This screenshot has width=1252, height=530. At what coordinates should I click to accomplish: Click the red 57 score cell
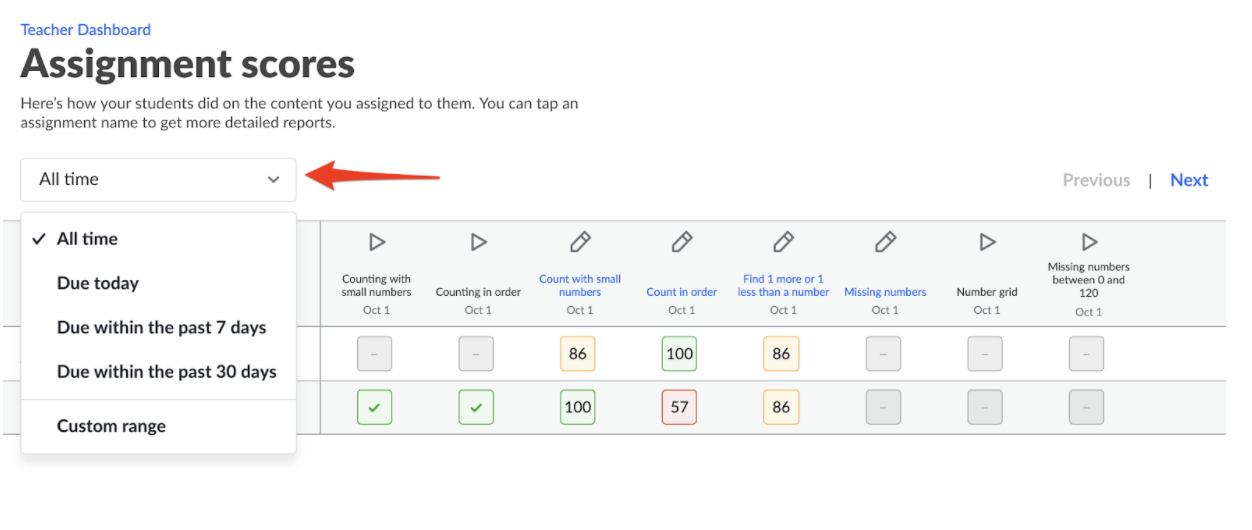click(x=680, y=407)
